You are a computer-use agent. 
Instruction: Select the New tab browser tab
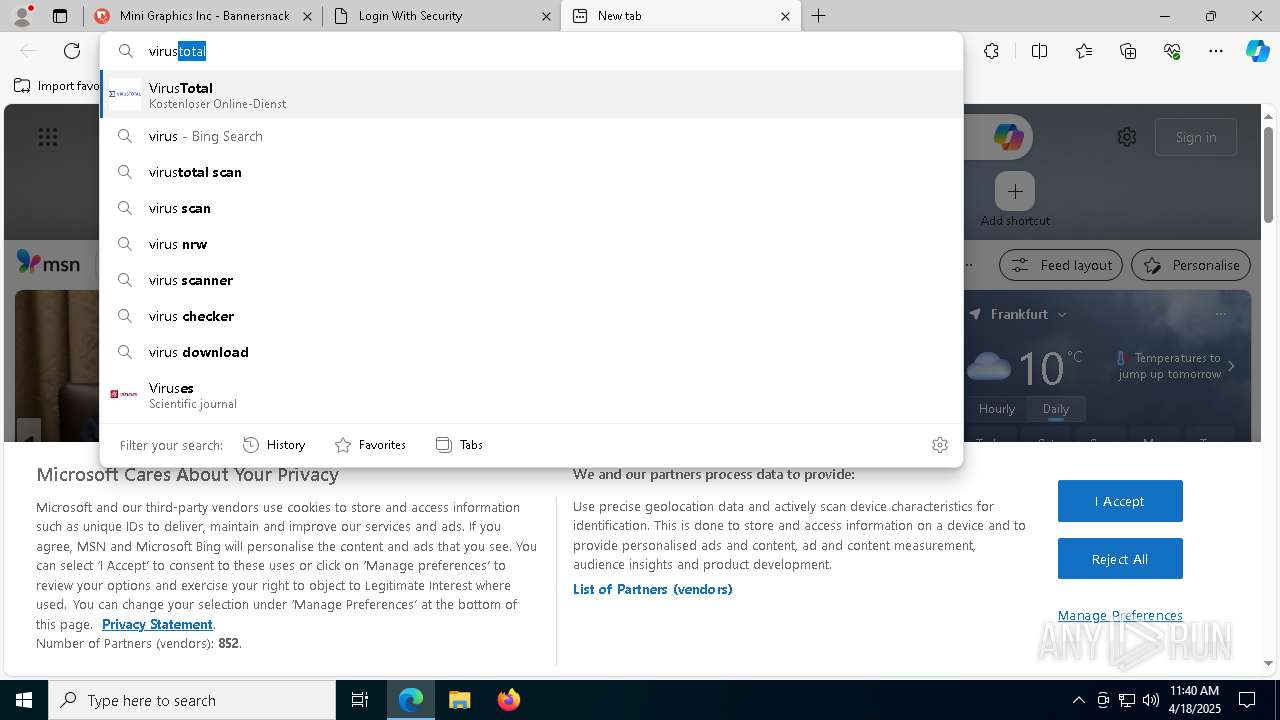tap(681, 16)
